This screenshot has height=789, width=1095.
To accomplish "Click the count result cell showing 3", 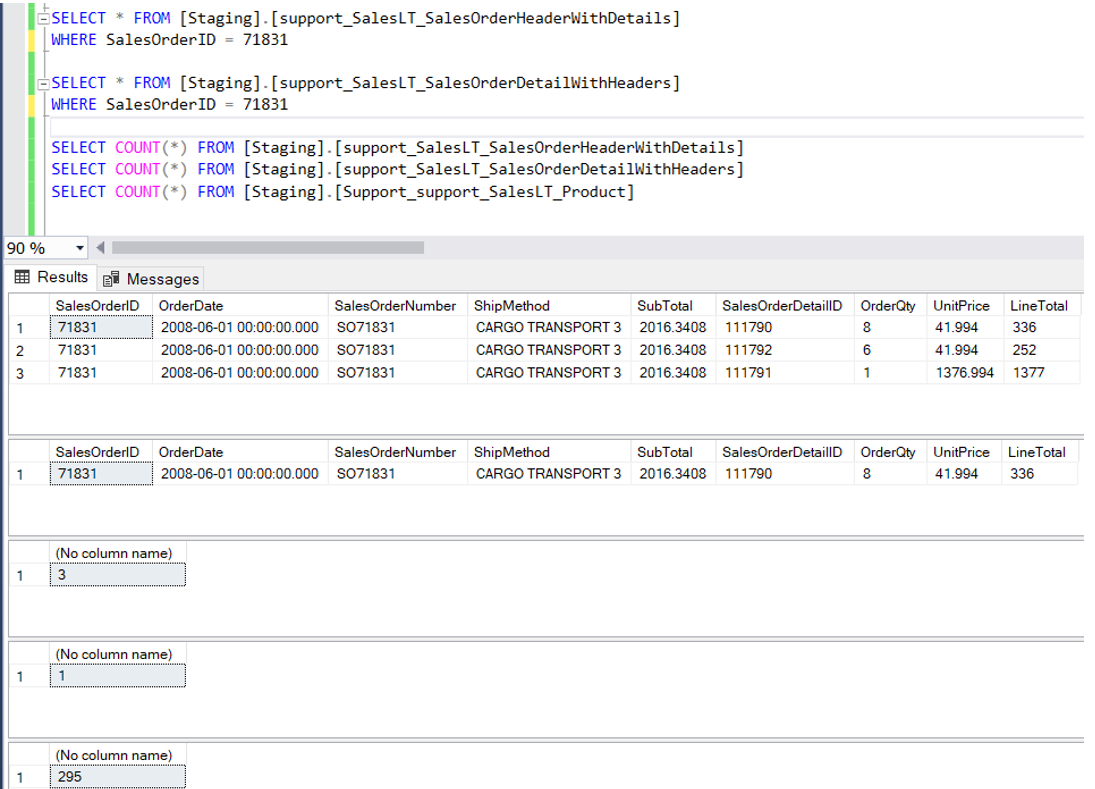I will coord(115,575).
